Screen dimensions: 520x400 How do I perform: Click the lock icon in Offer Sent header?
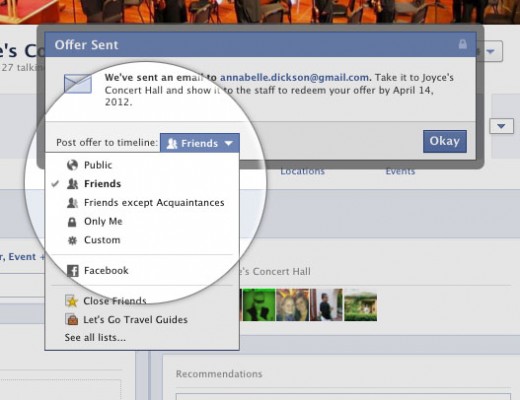(x=462, y=44)
